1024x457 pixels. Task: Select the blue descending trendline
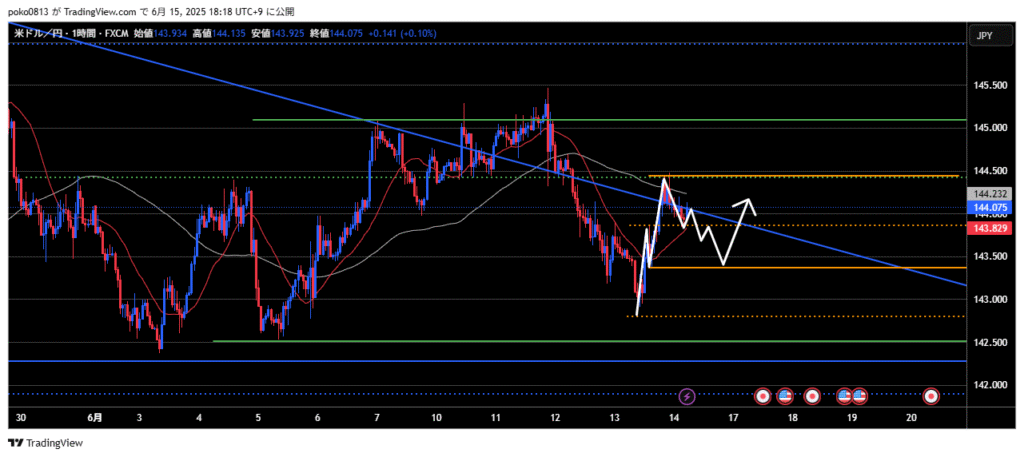click(x=300, y=104)
